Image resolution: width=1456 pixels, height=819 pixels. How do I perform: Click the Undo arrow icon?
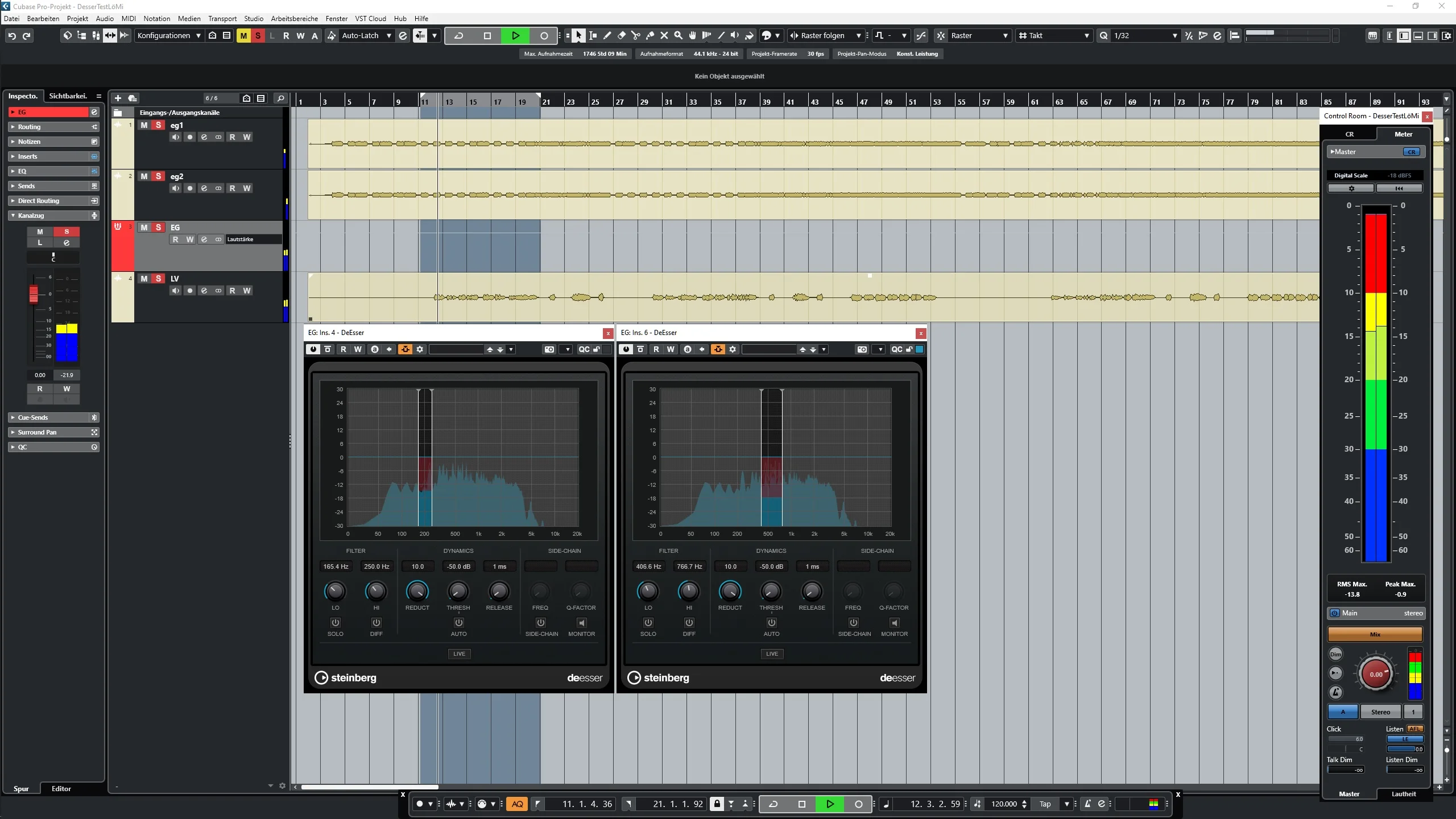click(12, 36)
